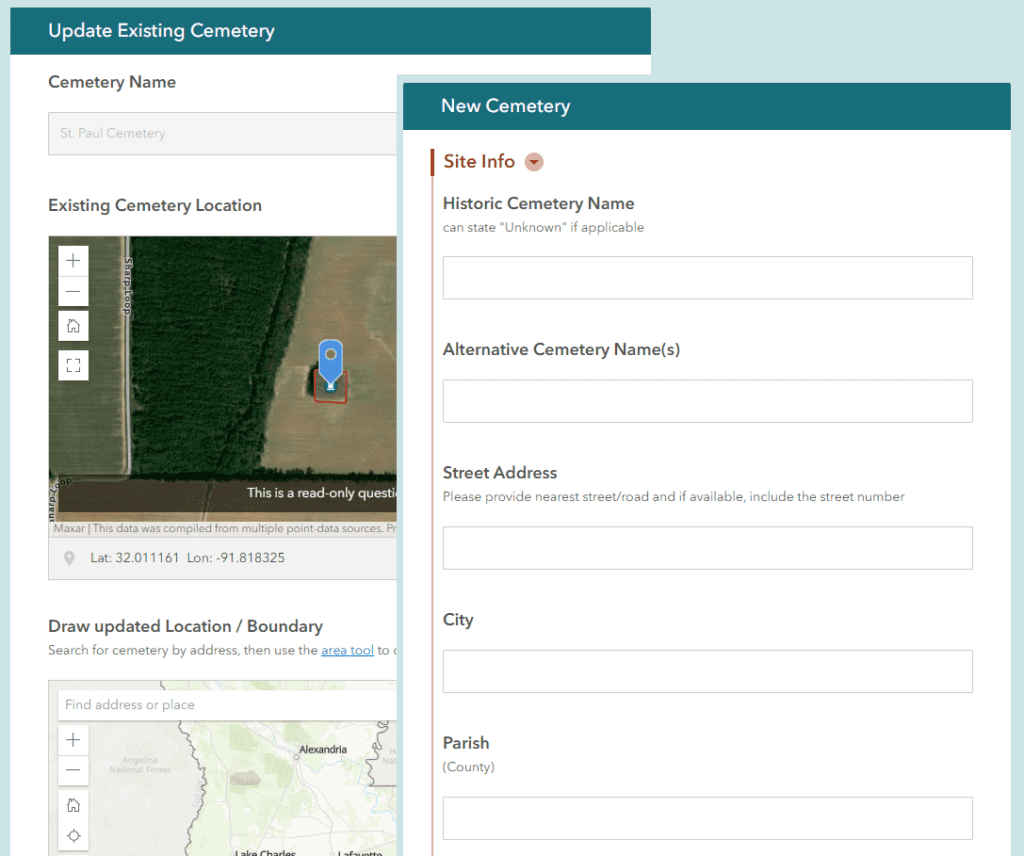Zoom out on the existing cemetery satellite map
This screenshot has width=1024, height=856.
point(73,291)
